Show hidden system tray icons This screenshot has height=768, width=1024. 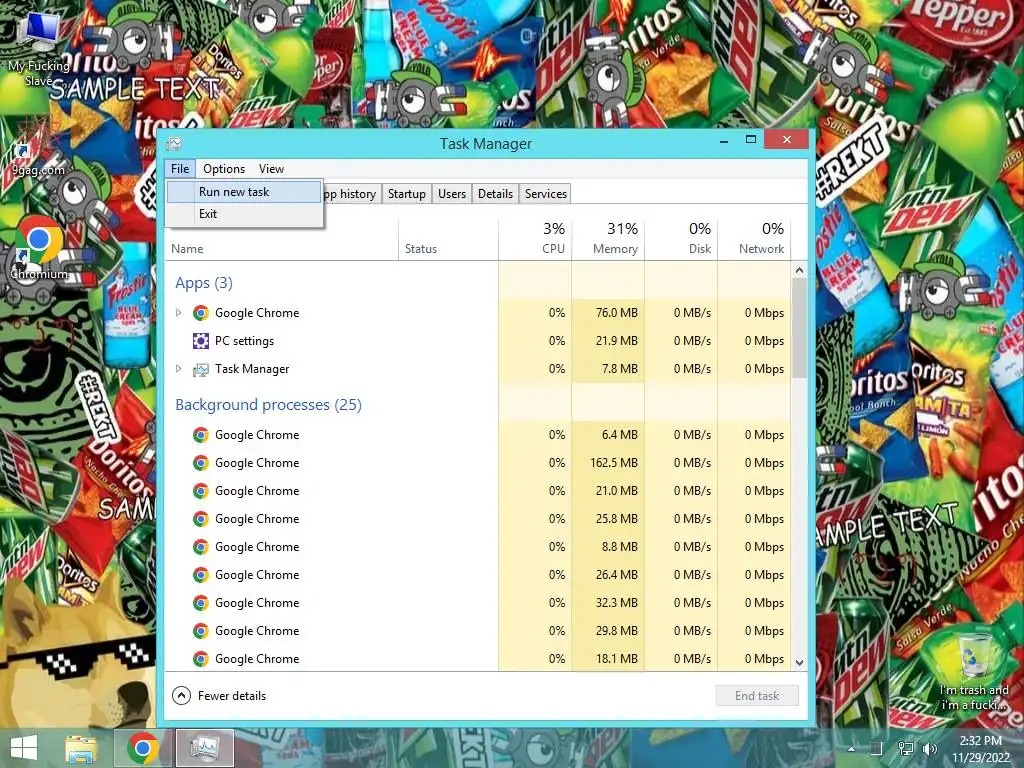pyautogui.click(x=851, y=750)
